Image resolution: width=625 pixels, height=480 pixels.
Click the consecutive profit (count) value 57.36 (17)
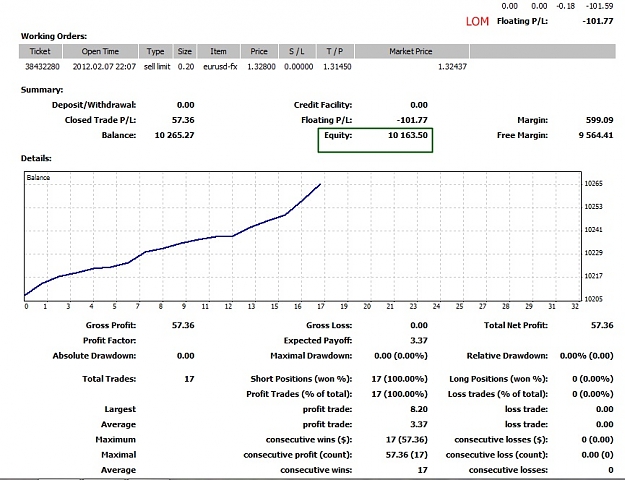(x=407, y=454)
